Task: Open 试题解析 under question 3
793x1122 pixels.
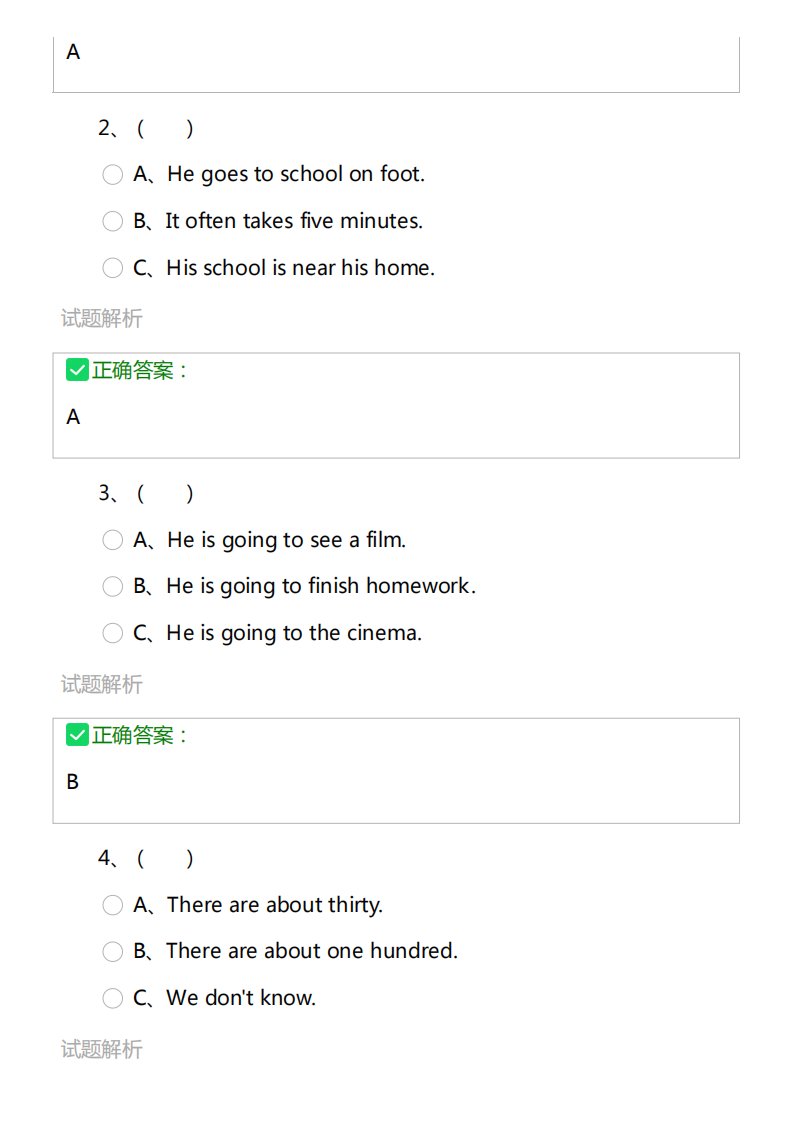Action: coord(102,684)
